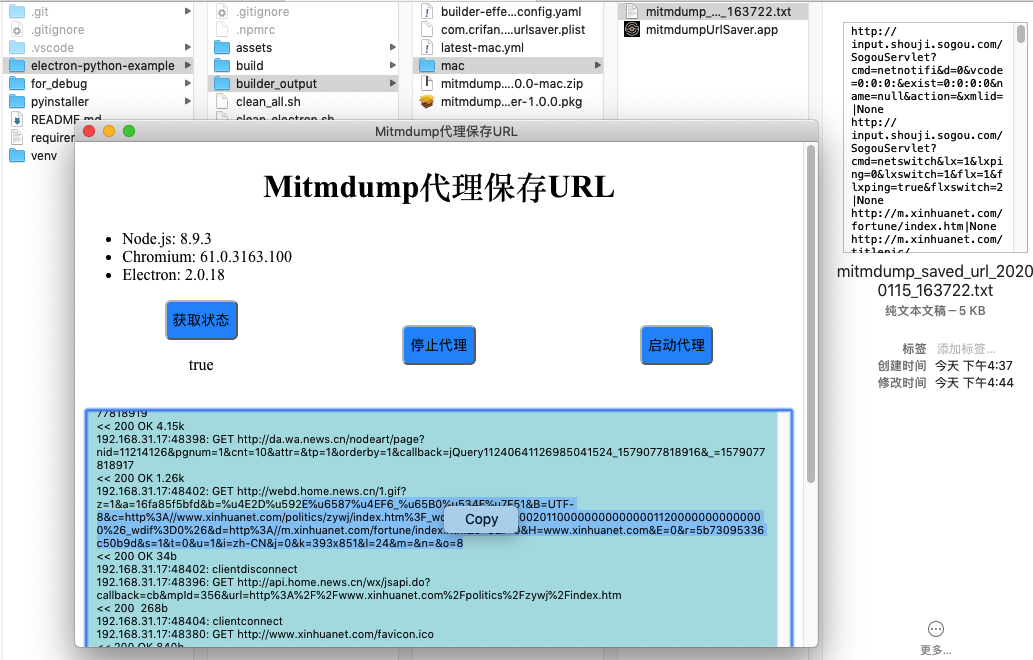Click the 获取状态 button
1033x660 pixels.
coord(201,320)
